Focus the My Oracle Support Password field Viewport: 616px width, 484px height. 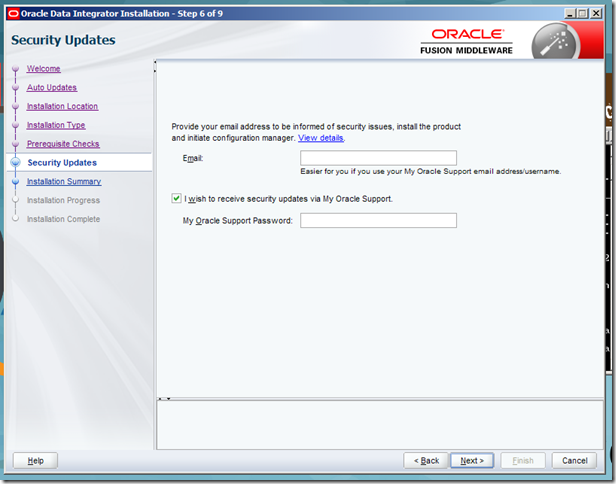point(378,220)
